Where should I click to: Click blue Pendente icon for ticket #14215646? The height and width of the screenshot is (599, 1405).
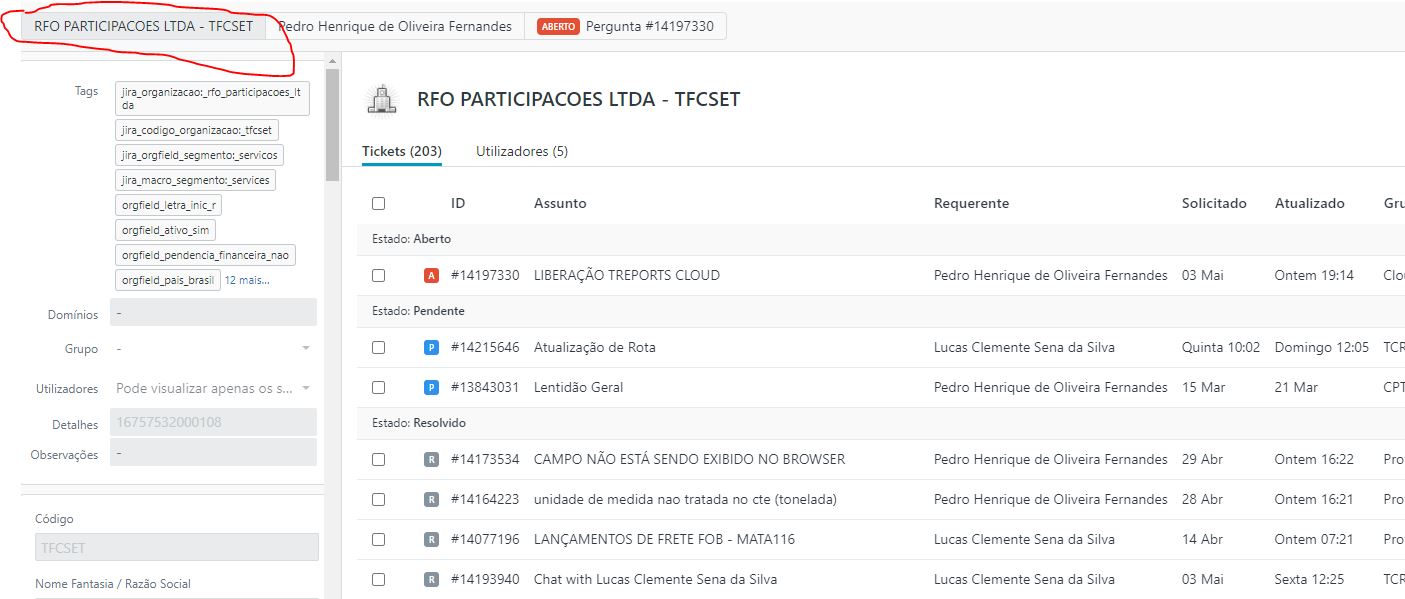[431, 347]
